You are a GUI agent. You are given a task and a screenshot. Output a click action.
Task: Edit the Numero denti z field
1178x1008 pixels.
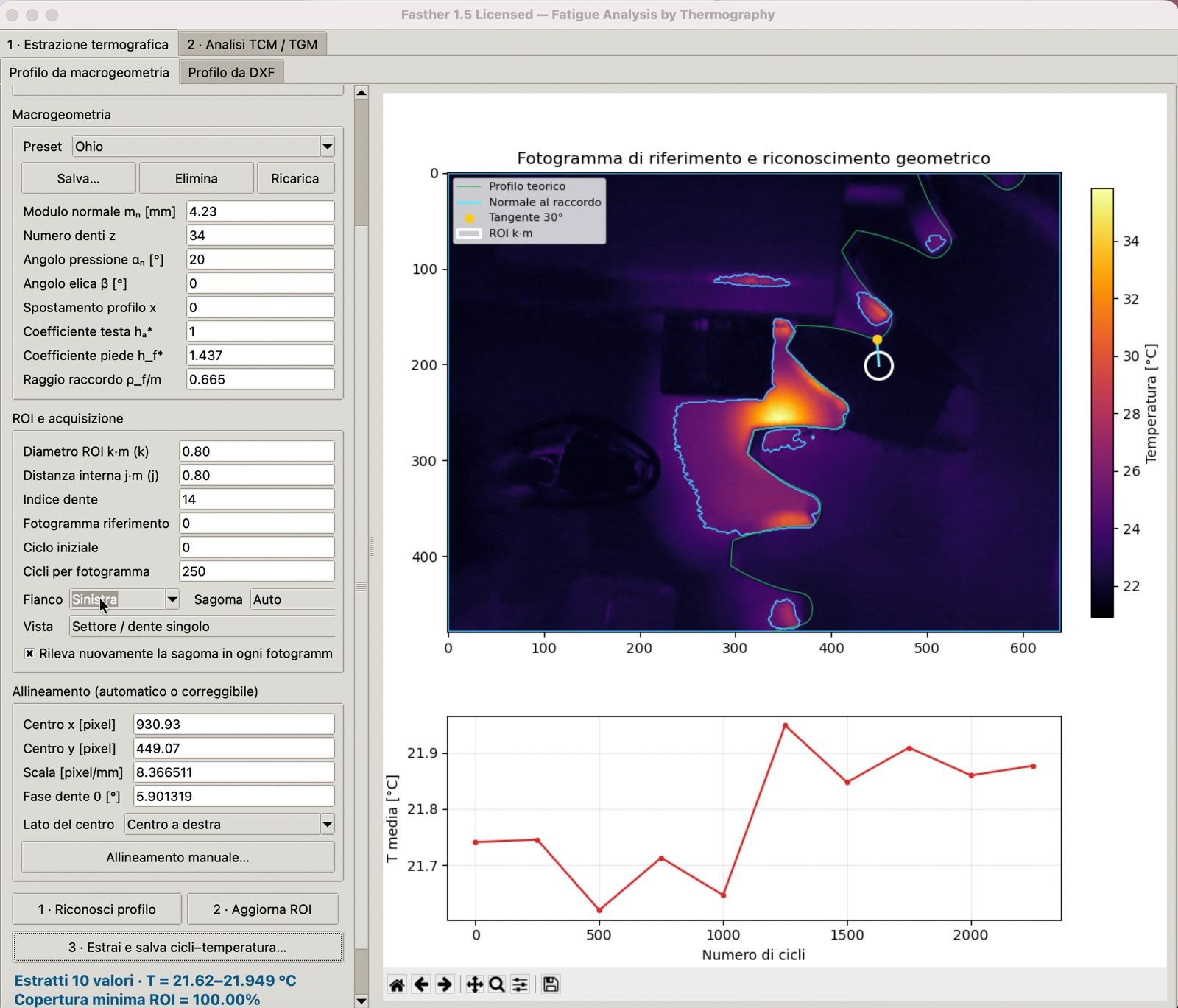pyautogui.click(x=260, y=236)
